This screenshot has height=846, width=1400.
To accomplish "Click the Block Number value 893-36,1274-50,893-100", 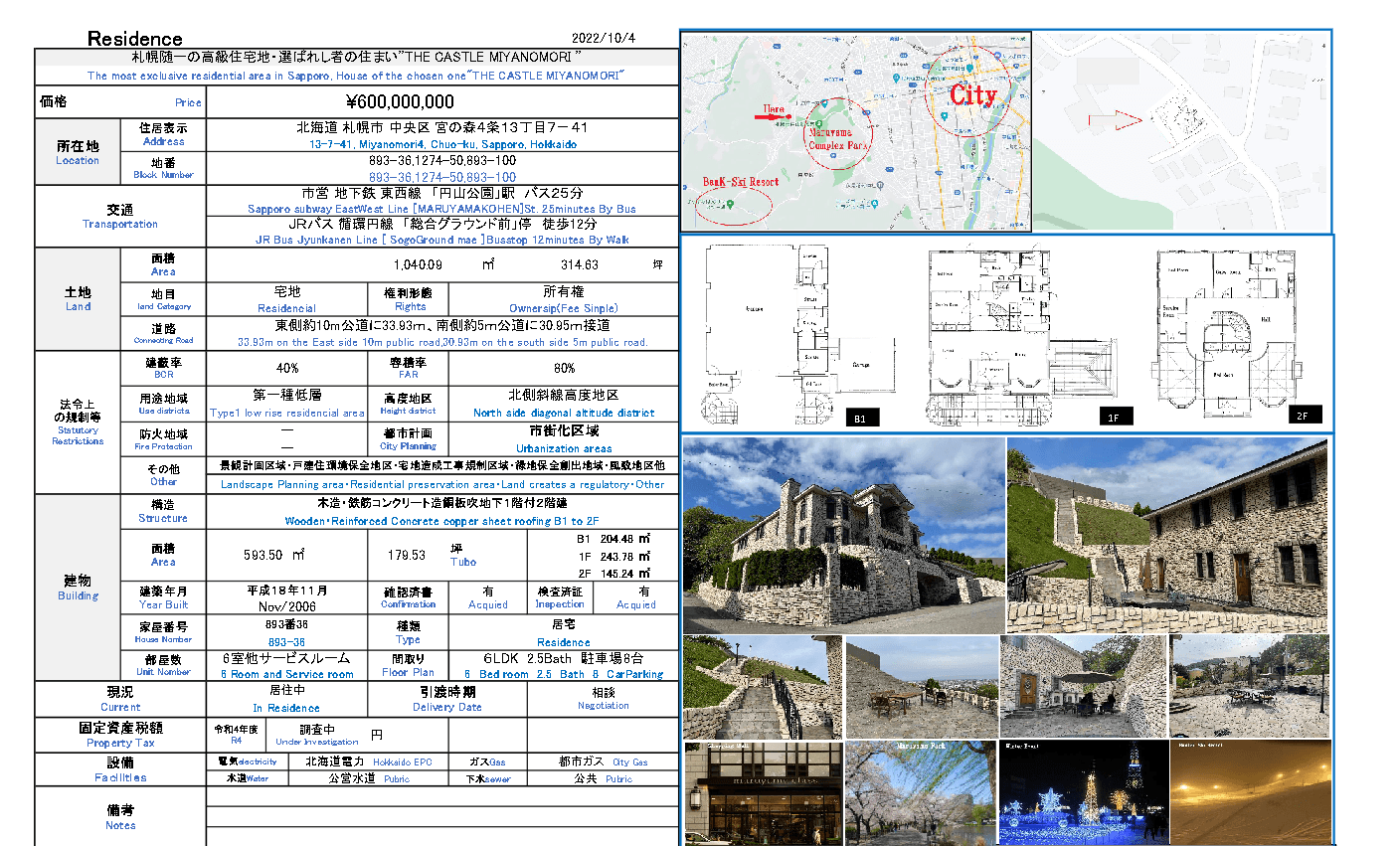I will [x=442, y=177].
